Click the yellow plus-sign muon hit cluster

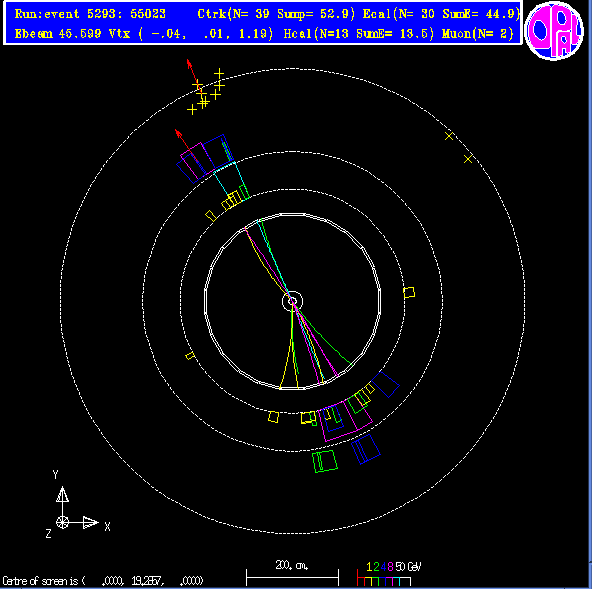pos(206,92)
